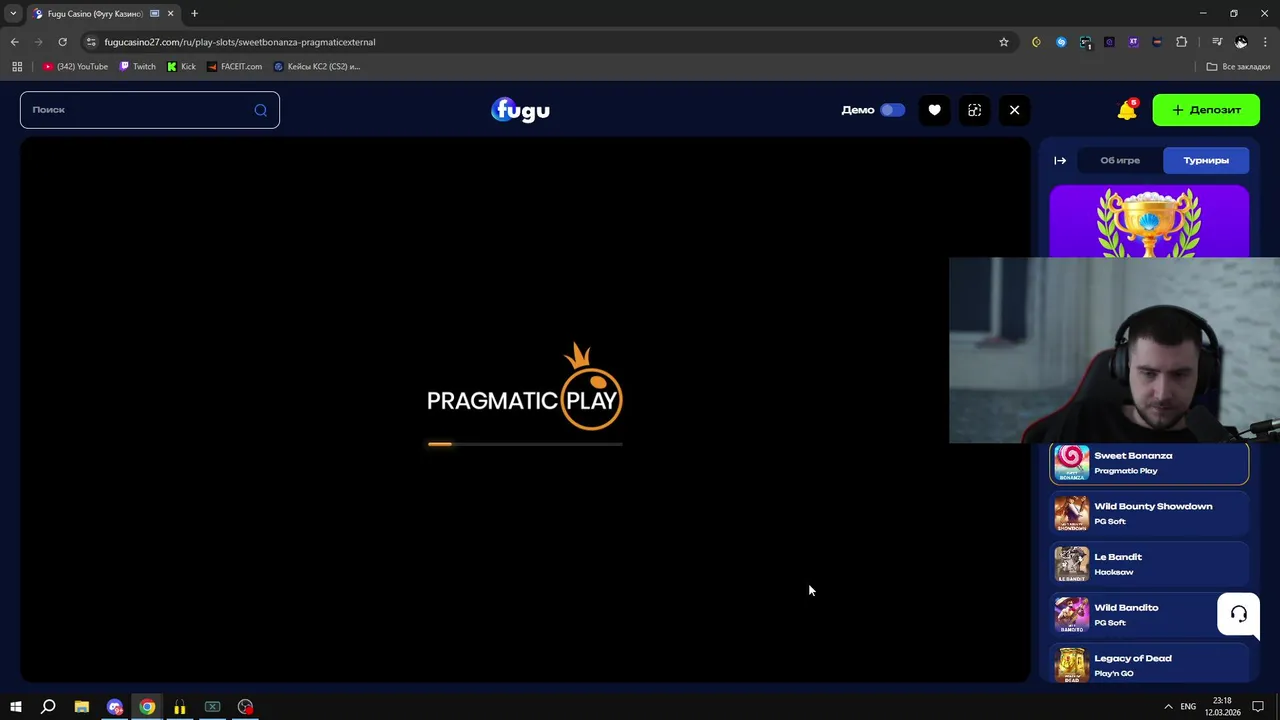The width and height of the screenshot is (1280, 720).
Task: Open tournament trophy banner
Action: pyautogui.click(x=1149, y=221)
